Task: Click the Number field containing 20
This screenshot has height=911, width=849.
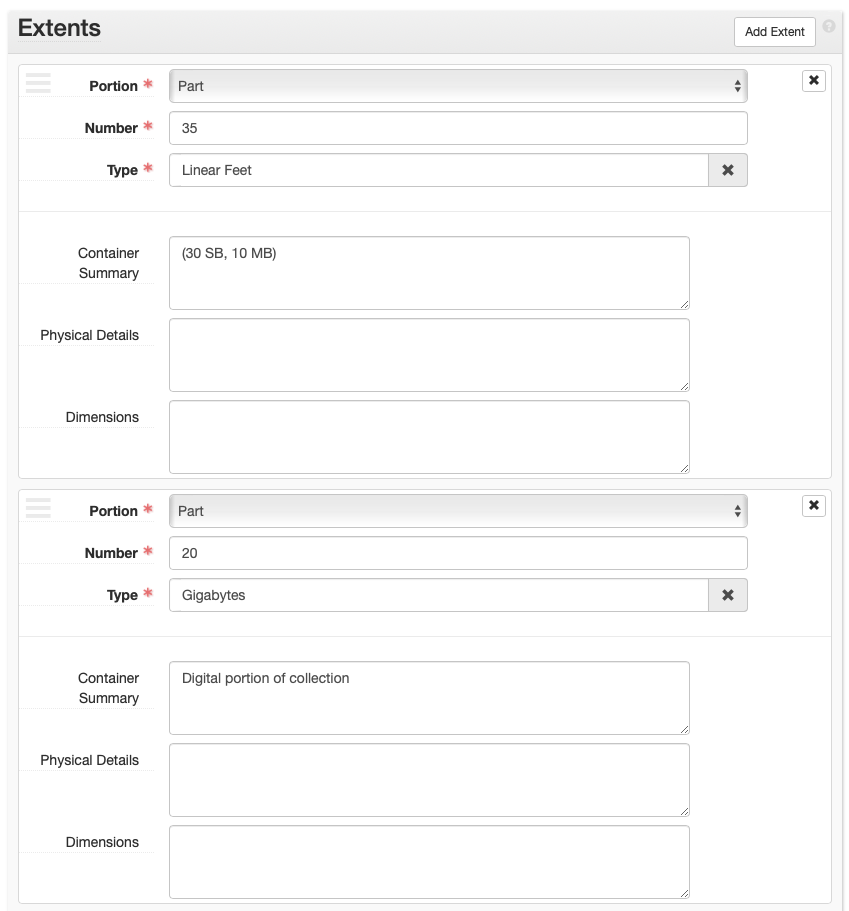Action: (x=458, y=553)
